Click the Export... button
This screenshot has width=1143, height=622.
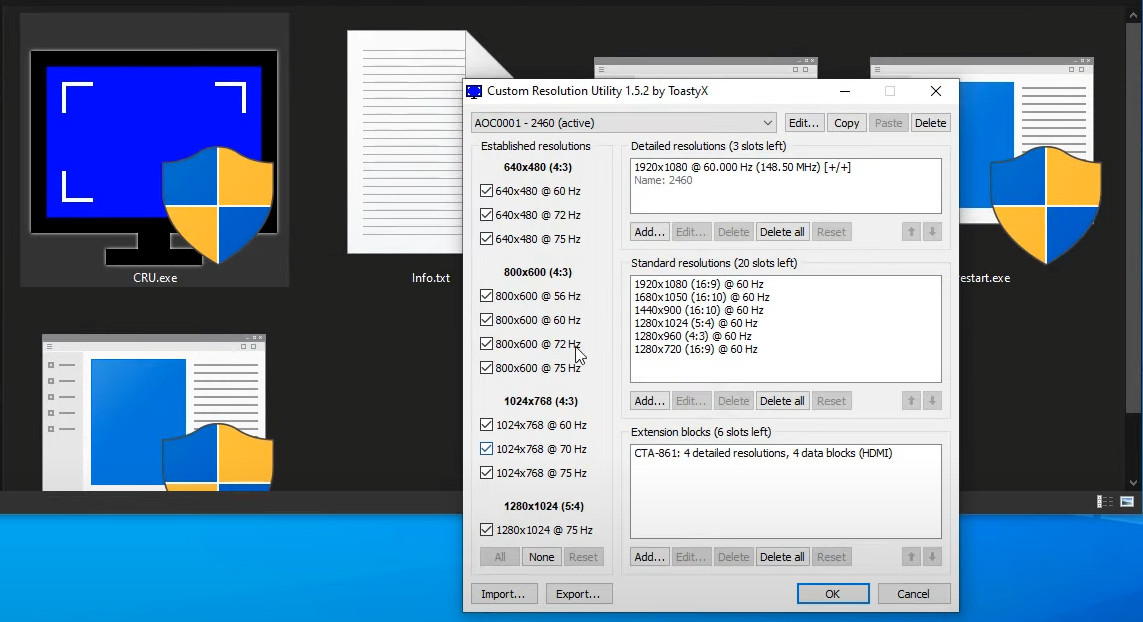579,594
